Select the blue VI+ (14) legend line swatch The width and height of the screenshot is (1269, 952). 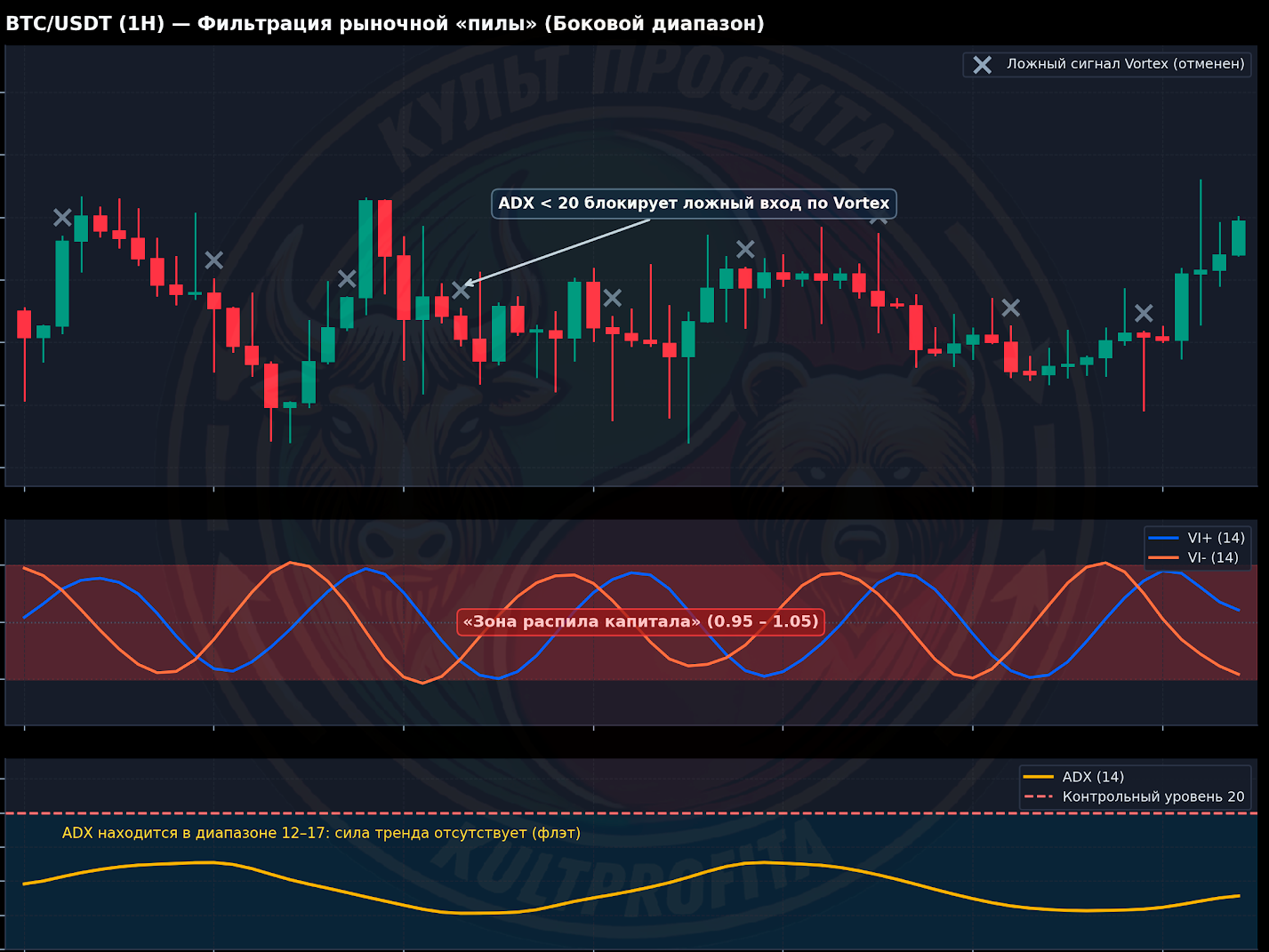point(1163,538)
